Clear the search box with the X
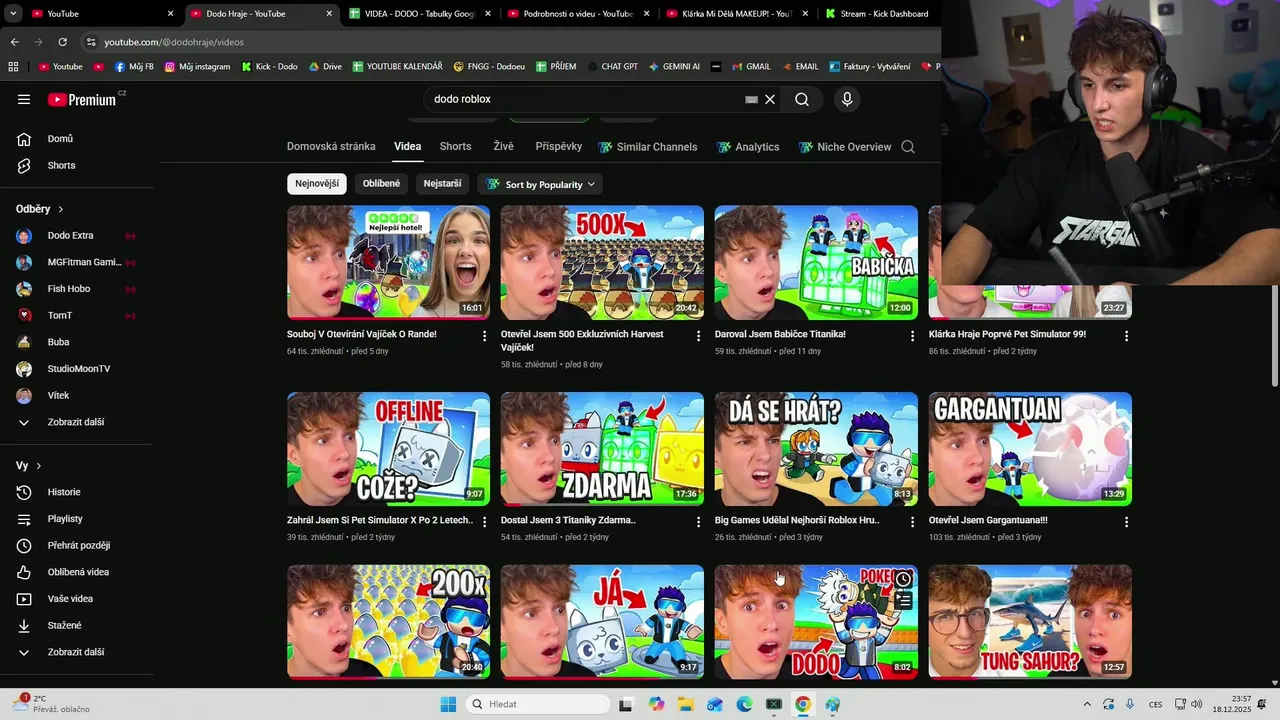 [770, 99]
